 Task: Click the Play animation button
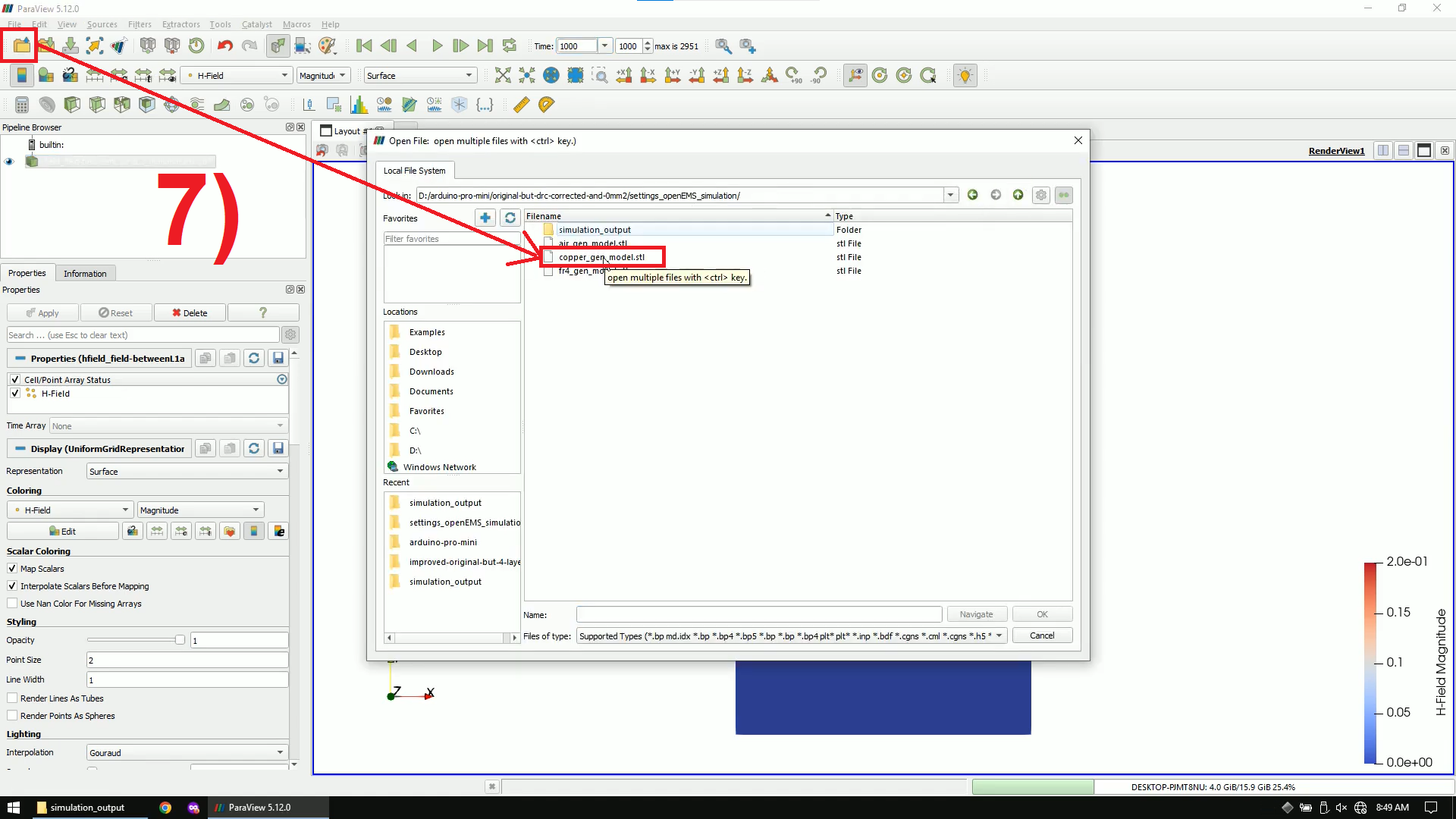[x=436, y=46]
